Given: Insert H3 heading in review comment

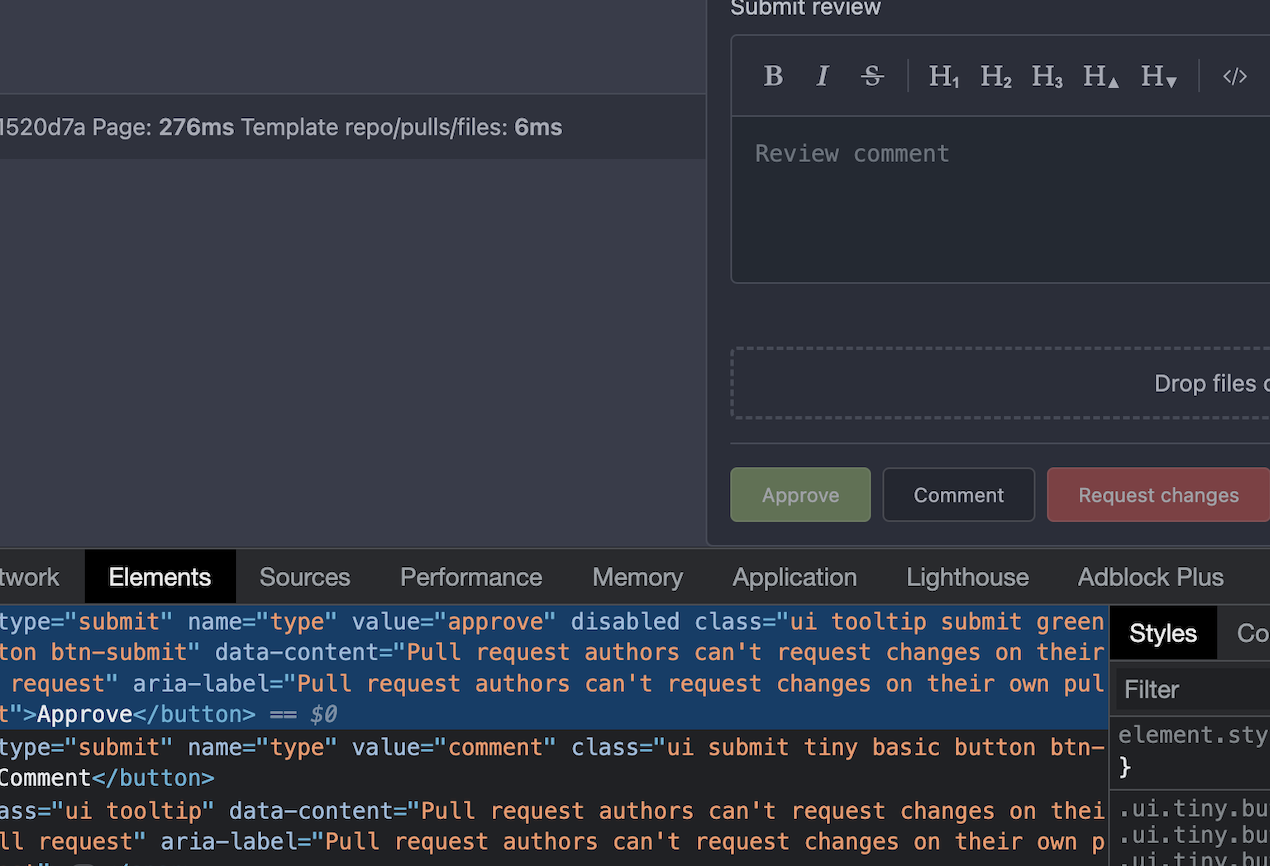Looking at the screenshot, I should pos(1047,76).
